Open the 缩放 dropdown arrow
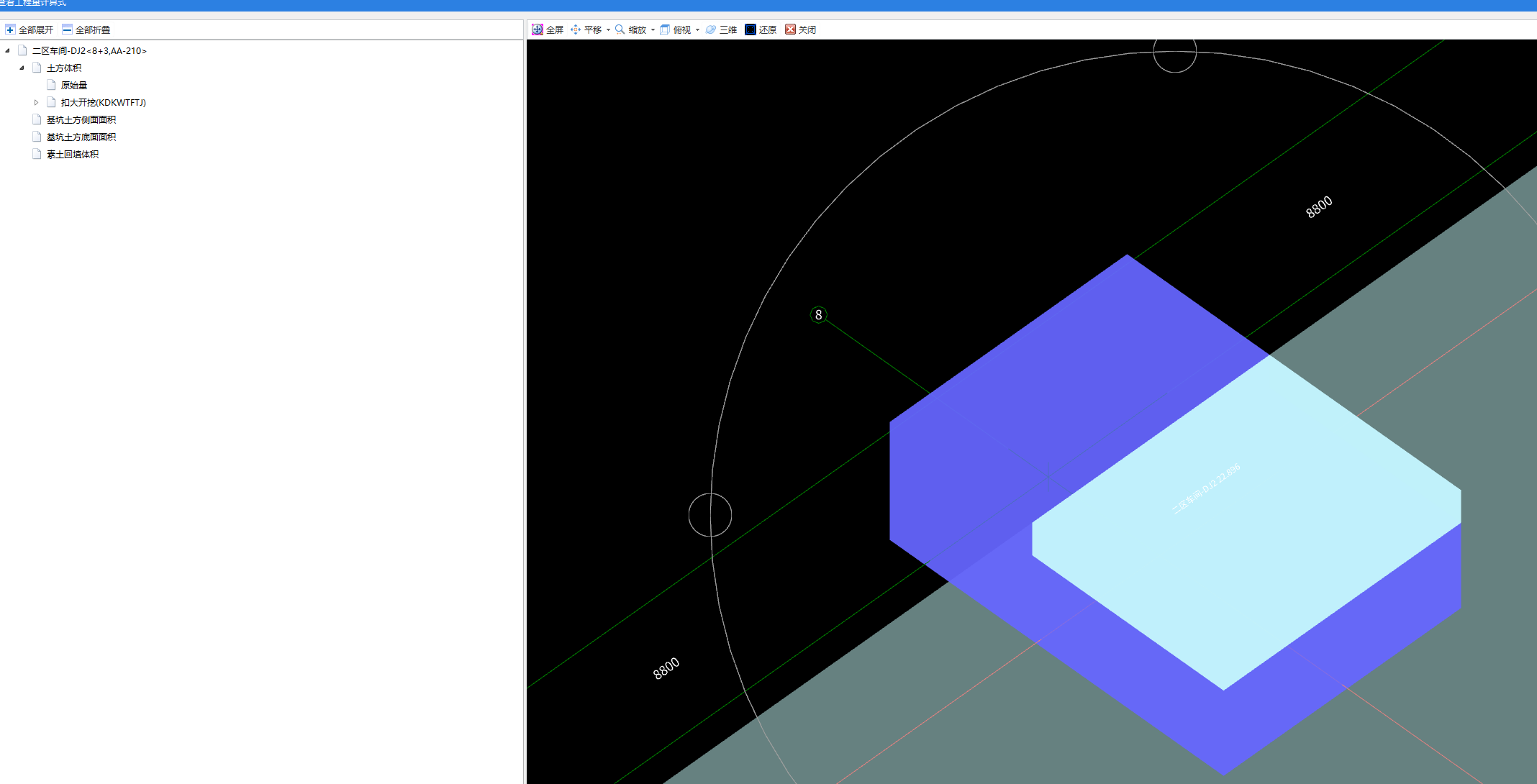 (653, 30)
